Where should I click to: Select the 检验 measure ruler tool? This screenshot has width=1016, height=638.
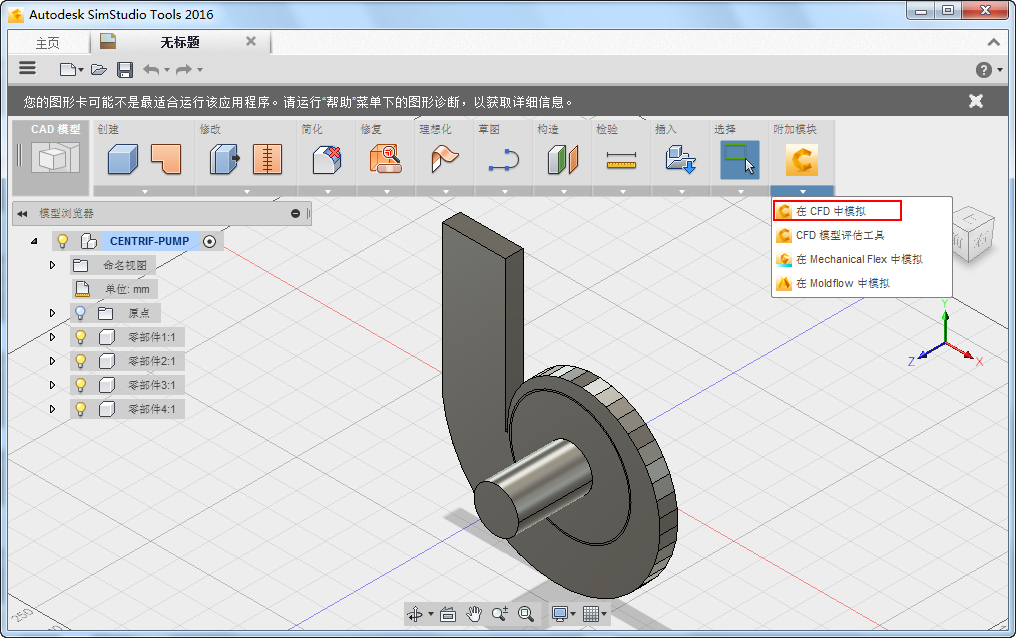(621, 160)
